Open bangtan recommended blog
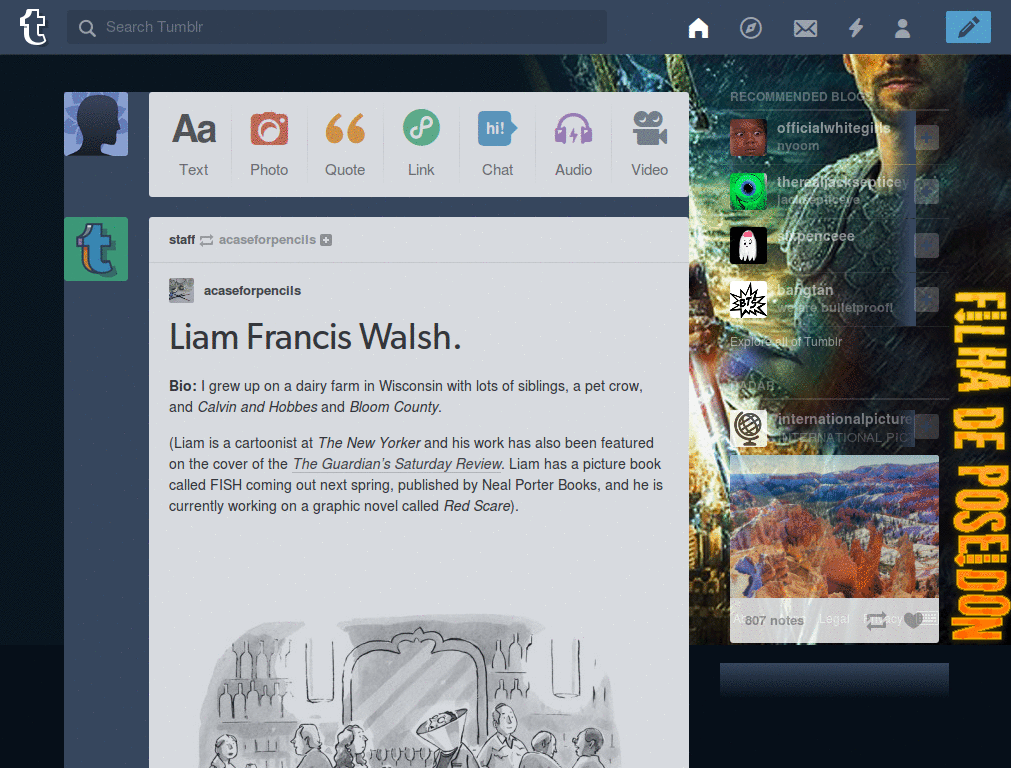Image resolution: width=1024 pixels, height=768 pixels. [805, 290]
